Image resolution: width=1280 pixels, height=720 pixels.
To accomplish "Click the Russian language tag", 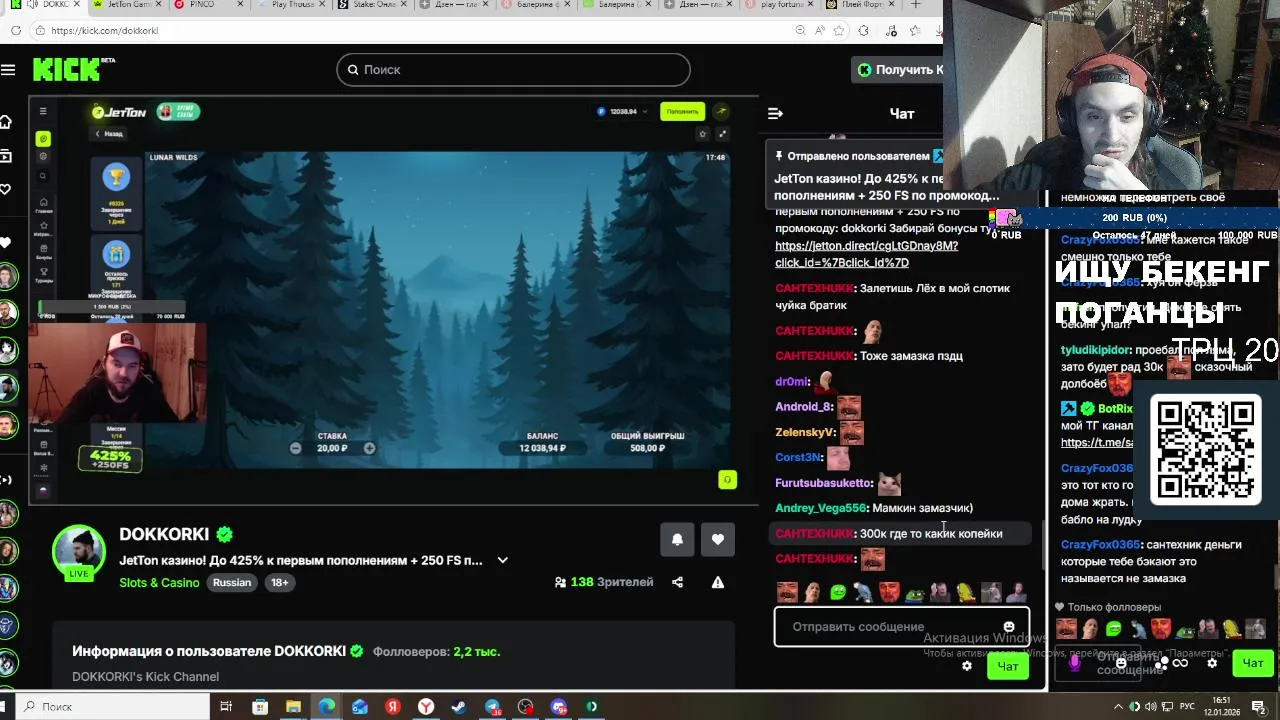I will [231, 582].
